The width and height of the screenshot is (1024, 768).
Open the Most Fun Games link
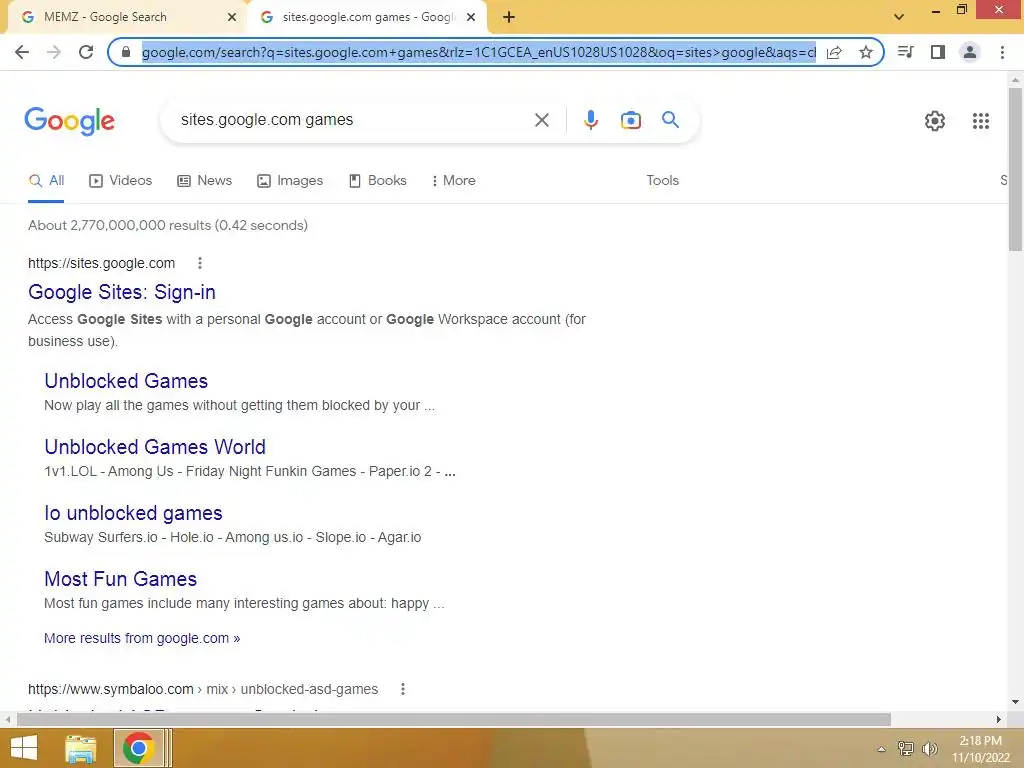point(120,579)
